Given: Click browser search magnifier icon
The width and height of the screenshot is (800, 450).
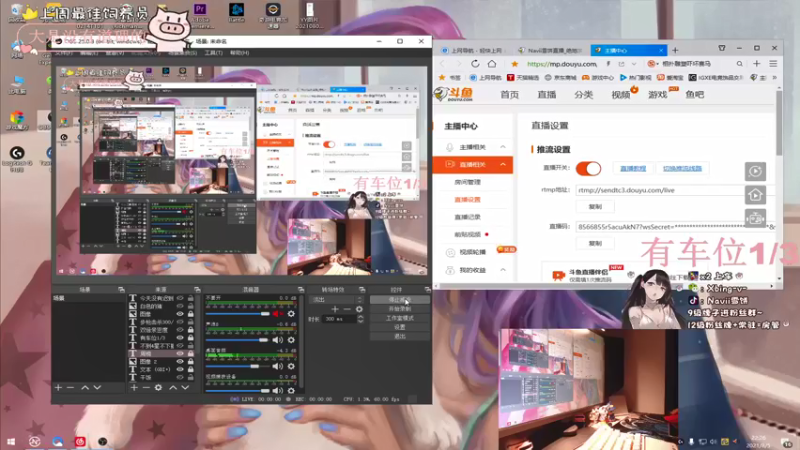Looking at the screenshot, I should click(x=739, y=64).
